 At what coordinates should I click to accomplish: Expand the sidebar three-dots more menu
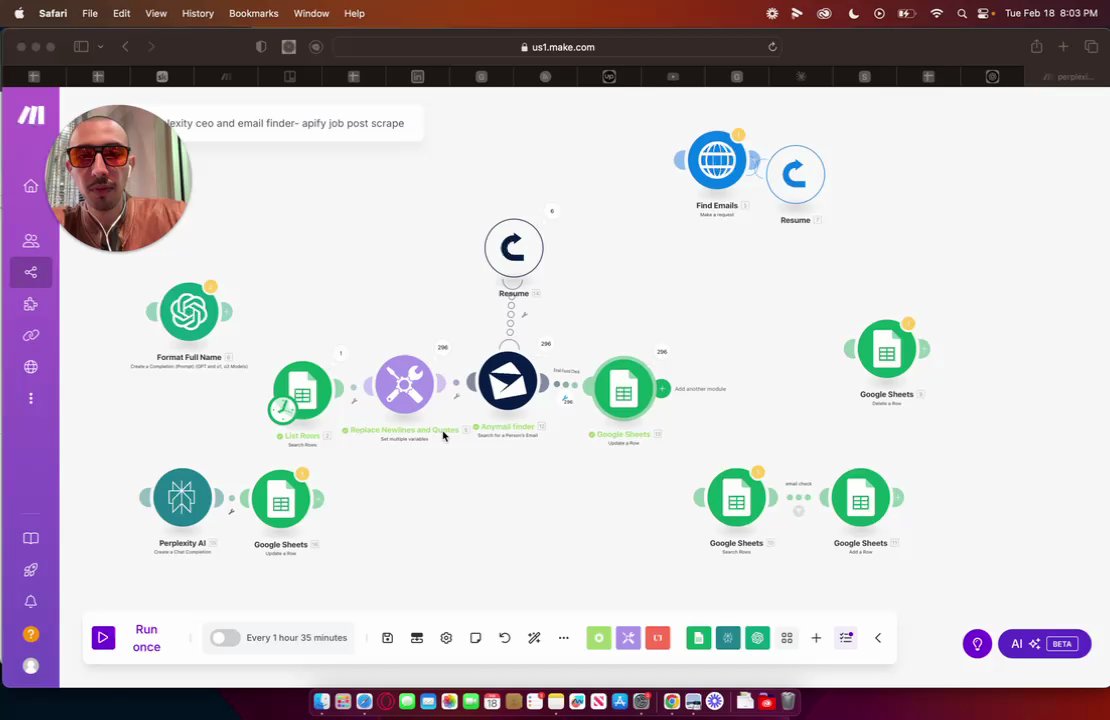pyautogui.click(x=30, y=399)
